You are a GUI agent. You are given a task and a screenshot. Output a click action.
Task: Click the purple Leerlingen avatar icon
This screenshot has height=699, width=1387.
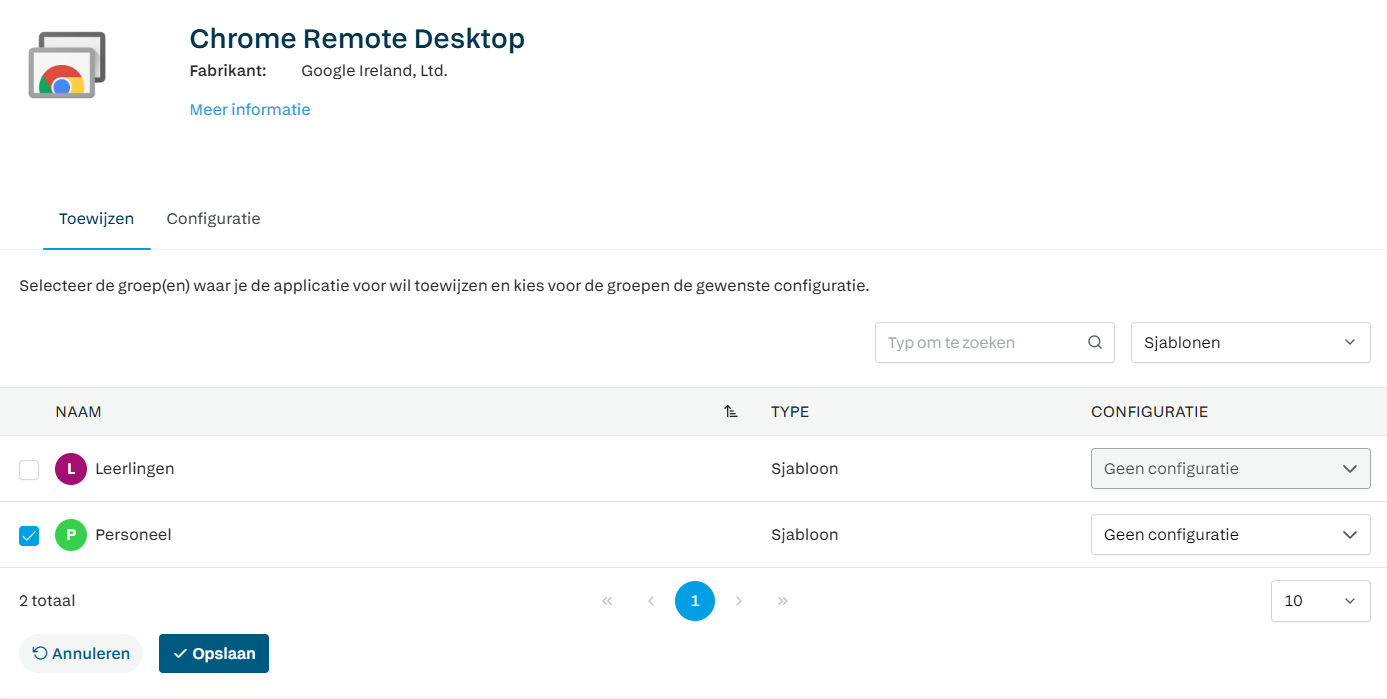click(71, 469)
